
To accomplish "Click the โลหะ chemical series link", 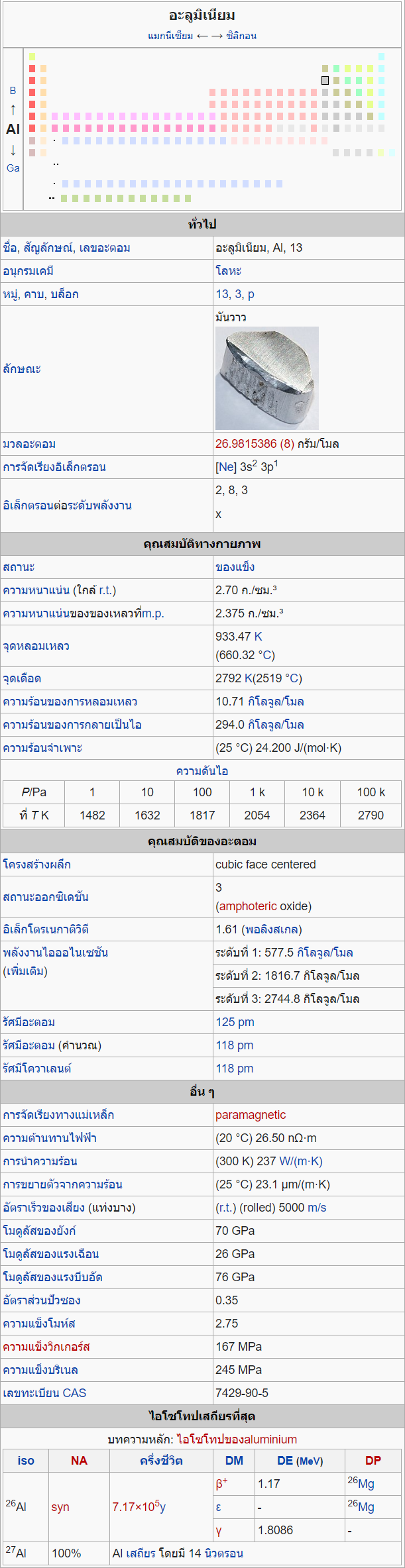I will pos(228,271).
